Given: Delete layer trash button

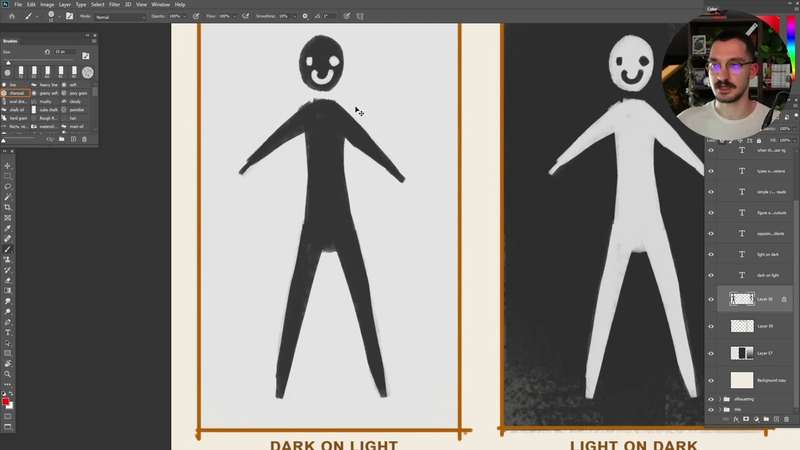Looking at the screenshot, I should [x=786, y=419].
